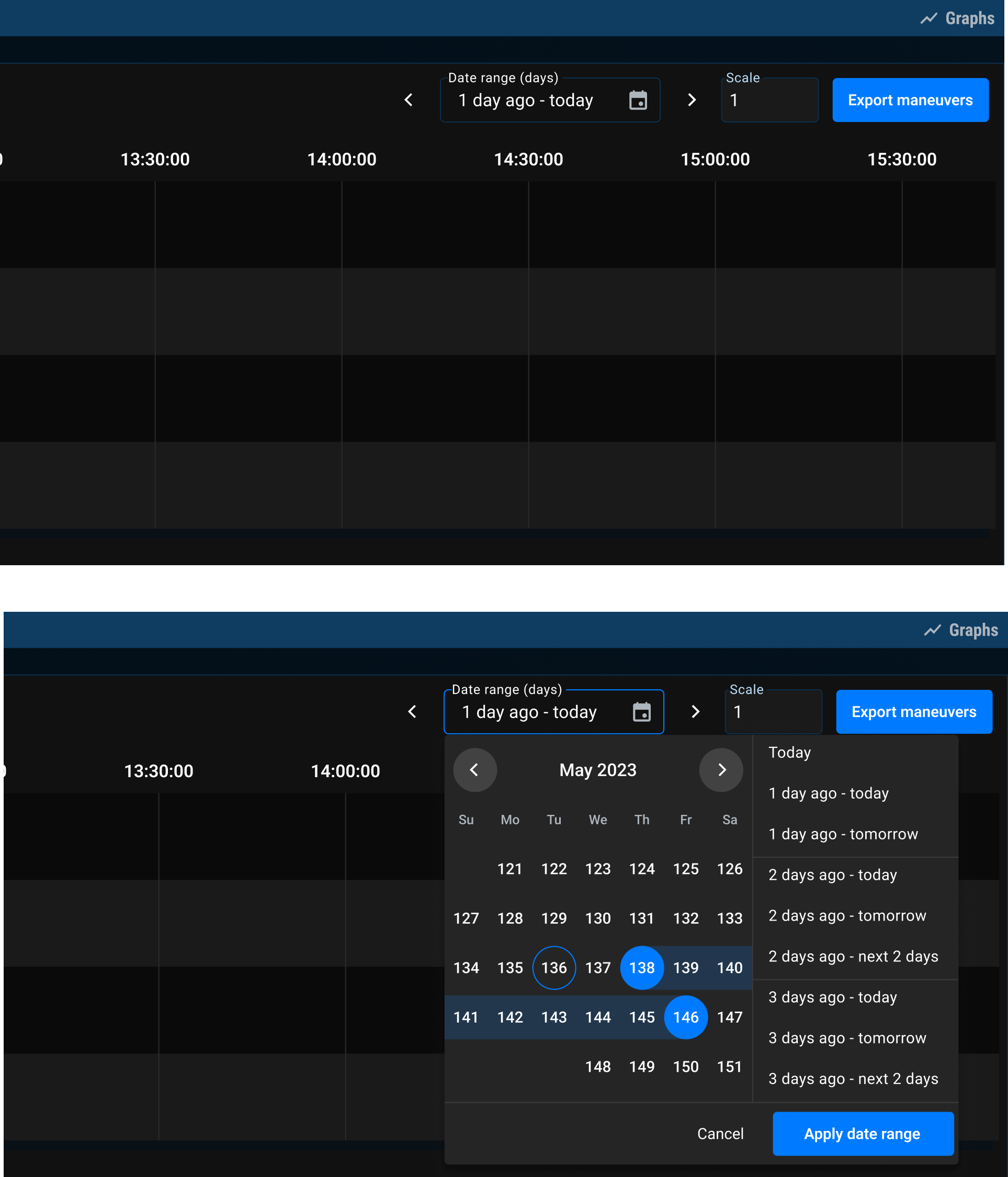1008x1177 pixels.
Task: Open the calendar via the calendar icon
Action: click(638, 100)
